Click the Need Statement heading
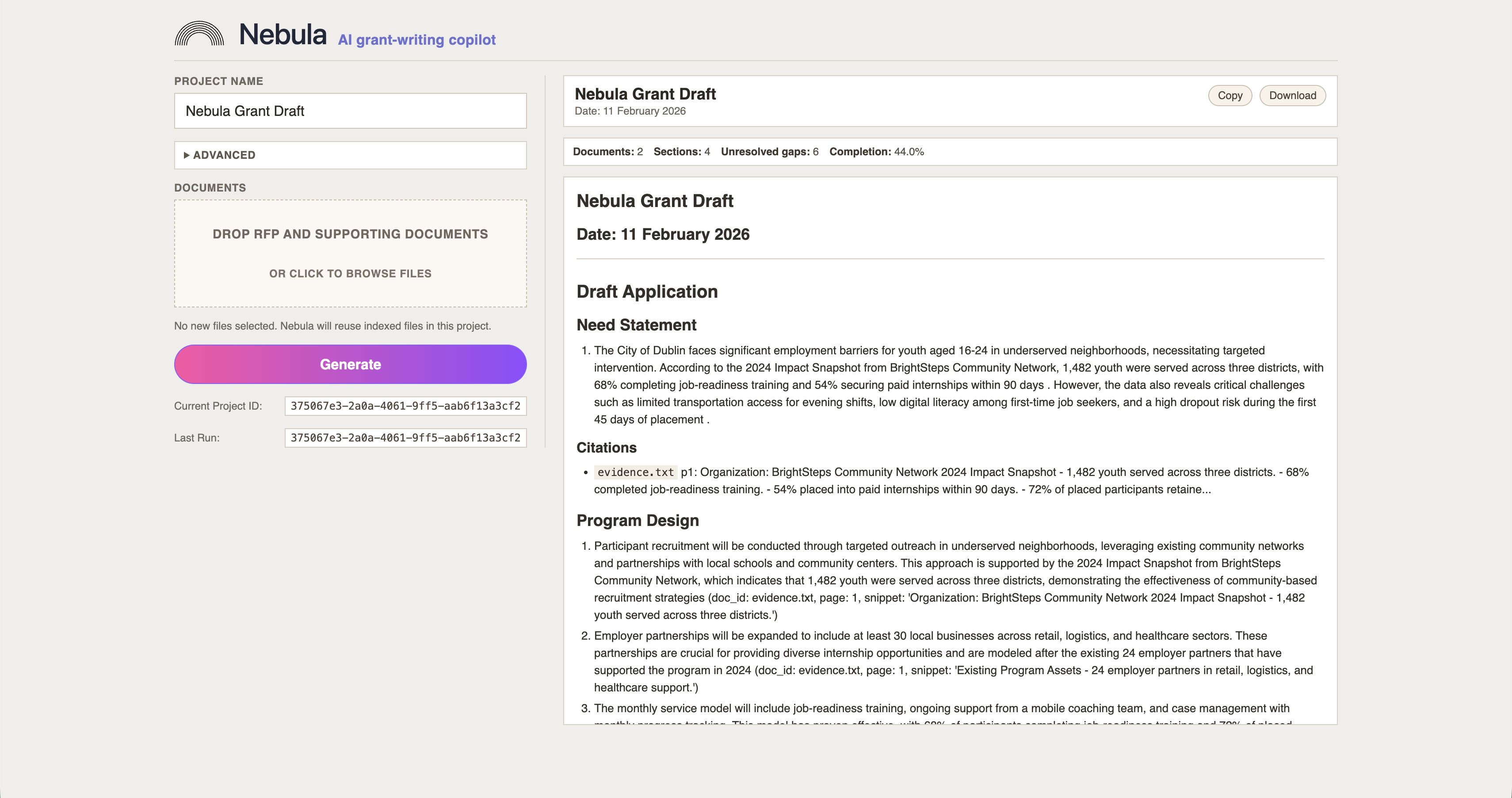The width and height of the screenshot is (1512, 798). [636, 325]
